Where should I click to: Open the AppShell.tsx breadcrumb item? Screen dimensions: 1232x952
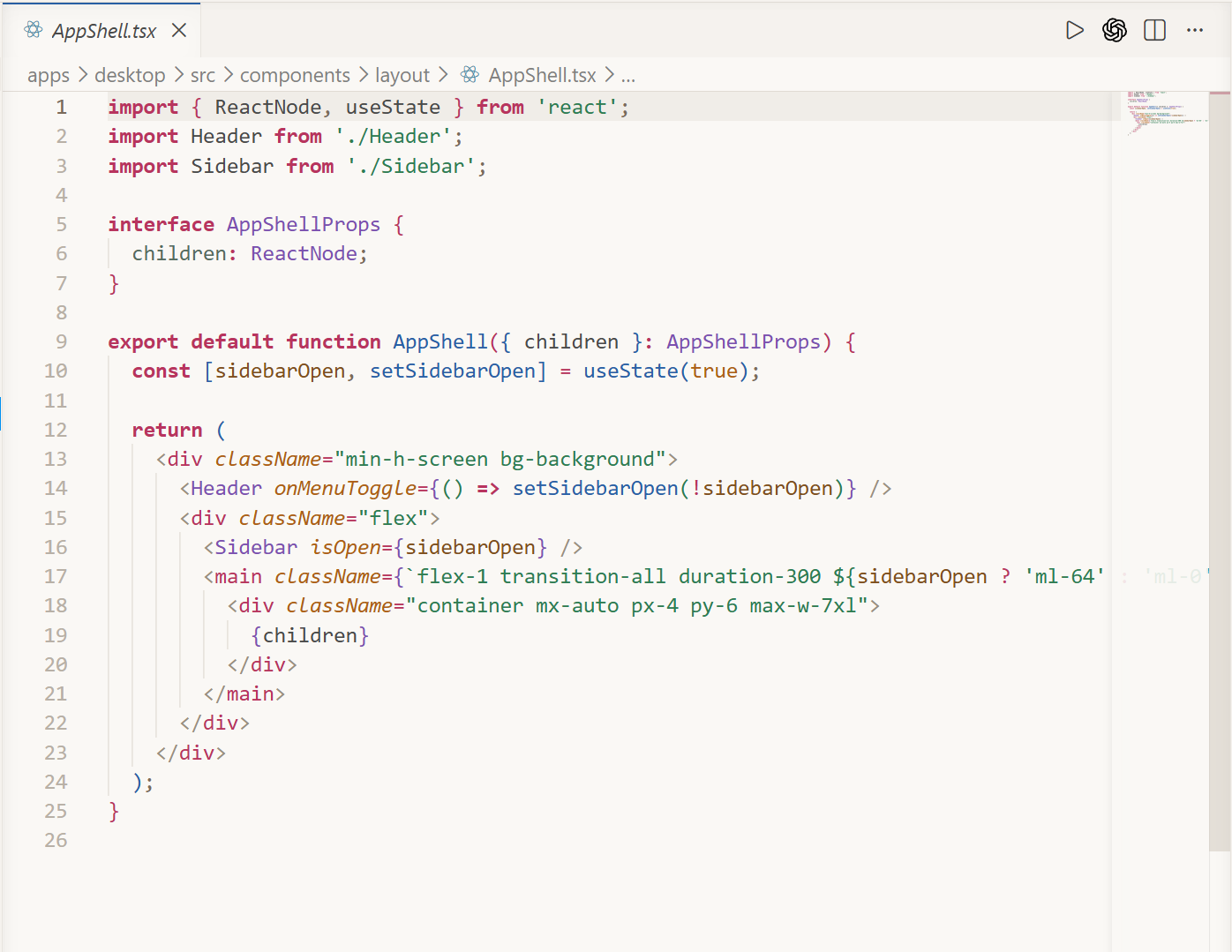click(x=542, y=76)
